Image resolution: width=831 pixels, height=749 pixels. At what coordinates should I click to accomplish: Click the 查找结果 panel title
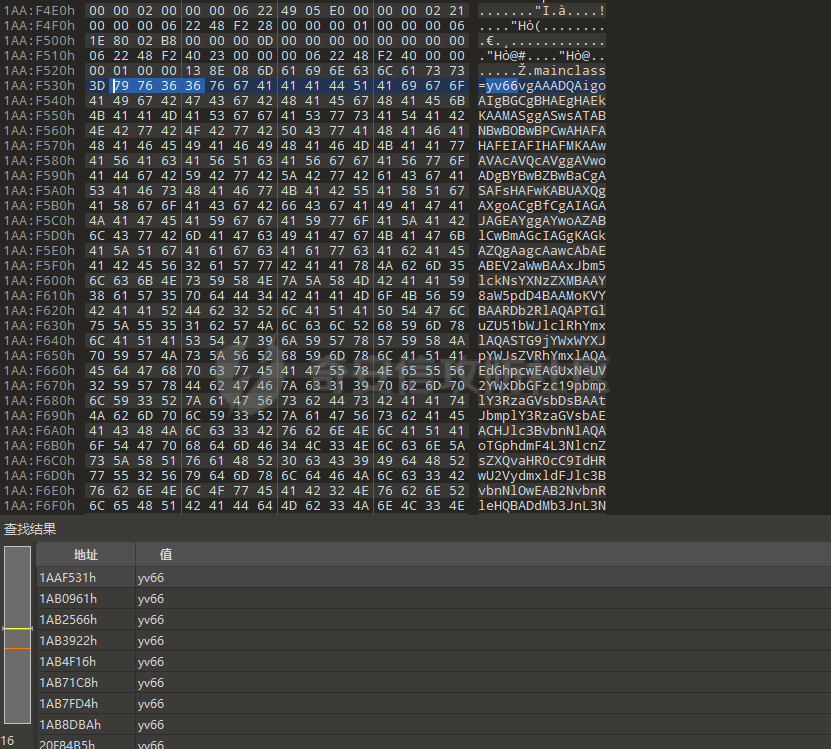[x=30, y=529]
